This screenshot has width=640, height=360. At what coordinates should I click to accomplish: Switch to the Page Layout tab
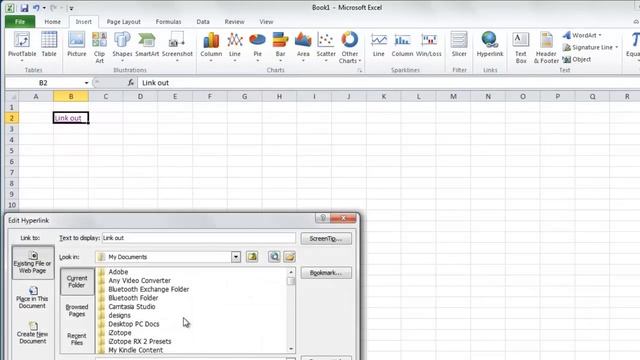click(x=124, y=22)
